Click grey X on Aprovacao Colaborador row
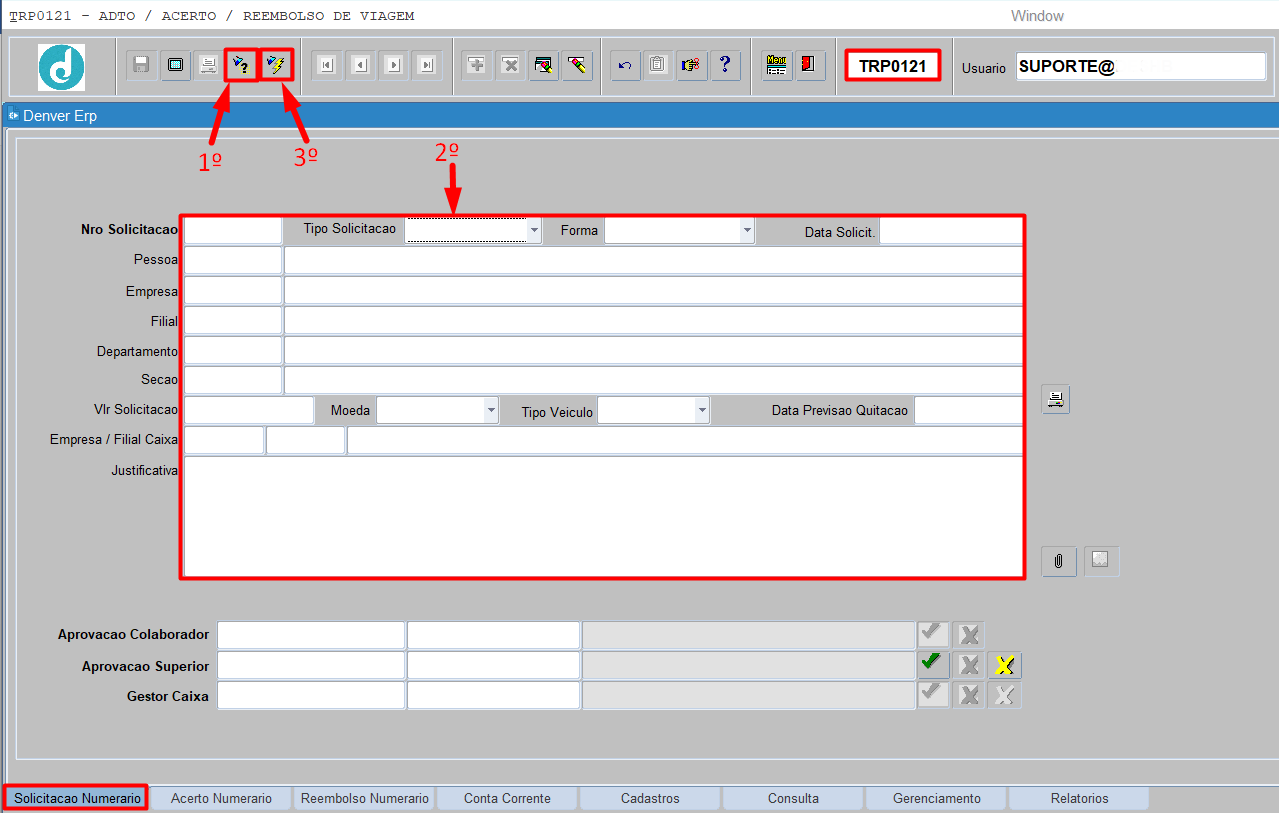This screenshot has height=813, width=1279. pyautogui.click(x=968, y=635)
